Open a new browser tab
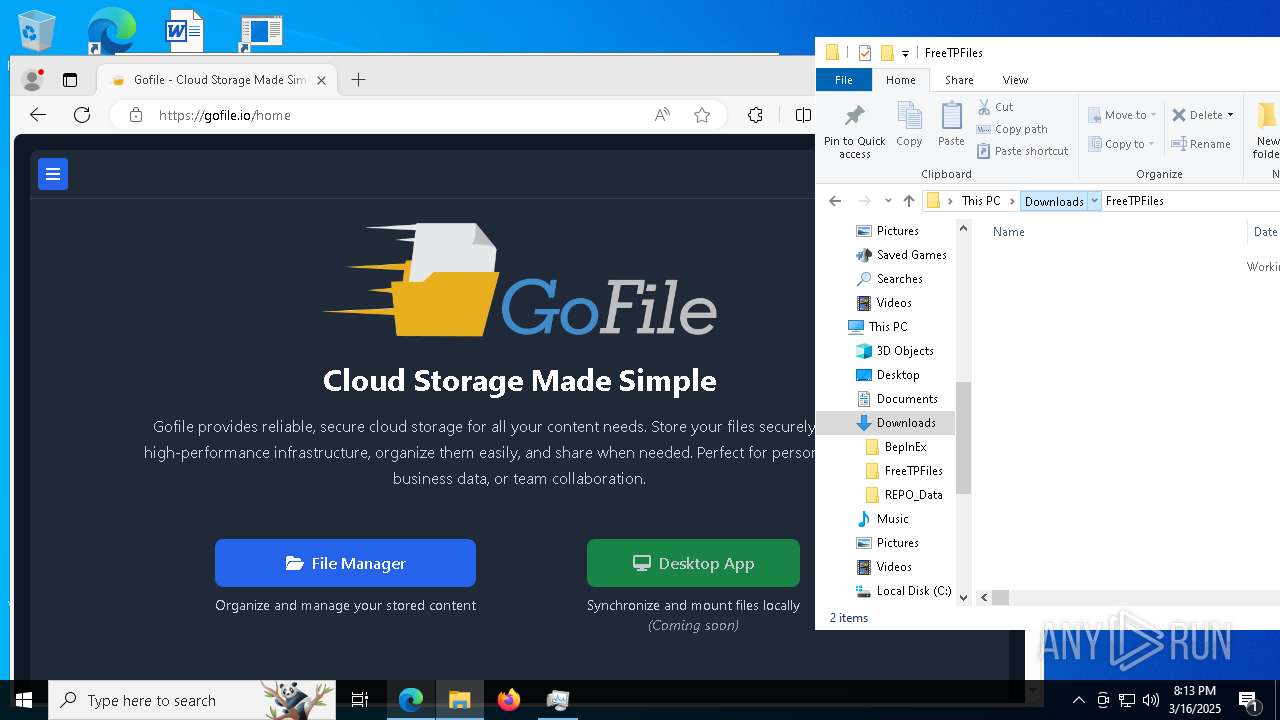Viewport: 1280px width, 720px height. pyautogui.click(x=358, y=80)
